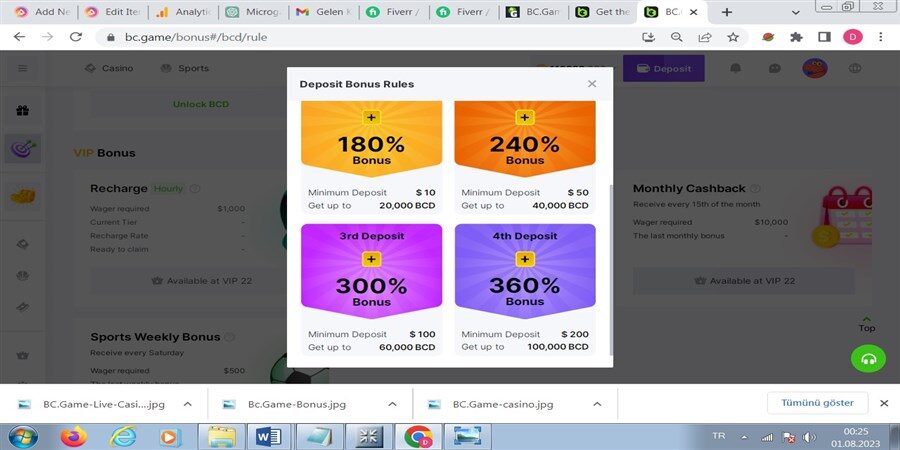Click Monthly Cashback Available at VIP 22 button

tap(743, 281)
